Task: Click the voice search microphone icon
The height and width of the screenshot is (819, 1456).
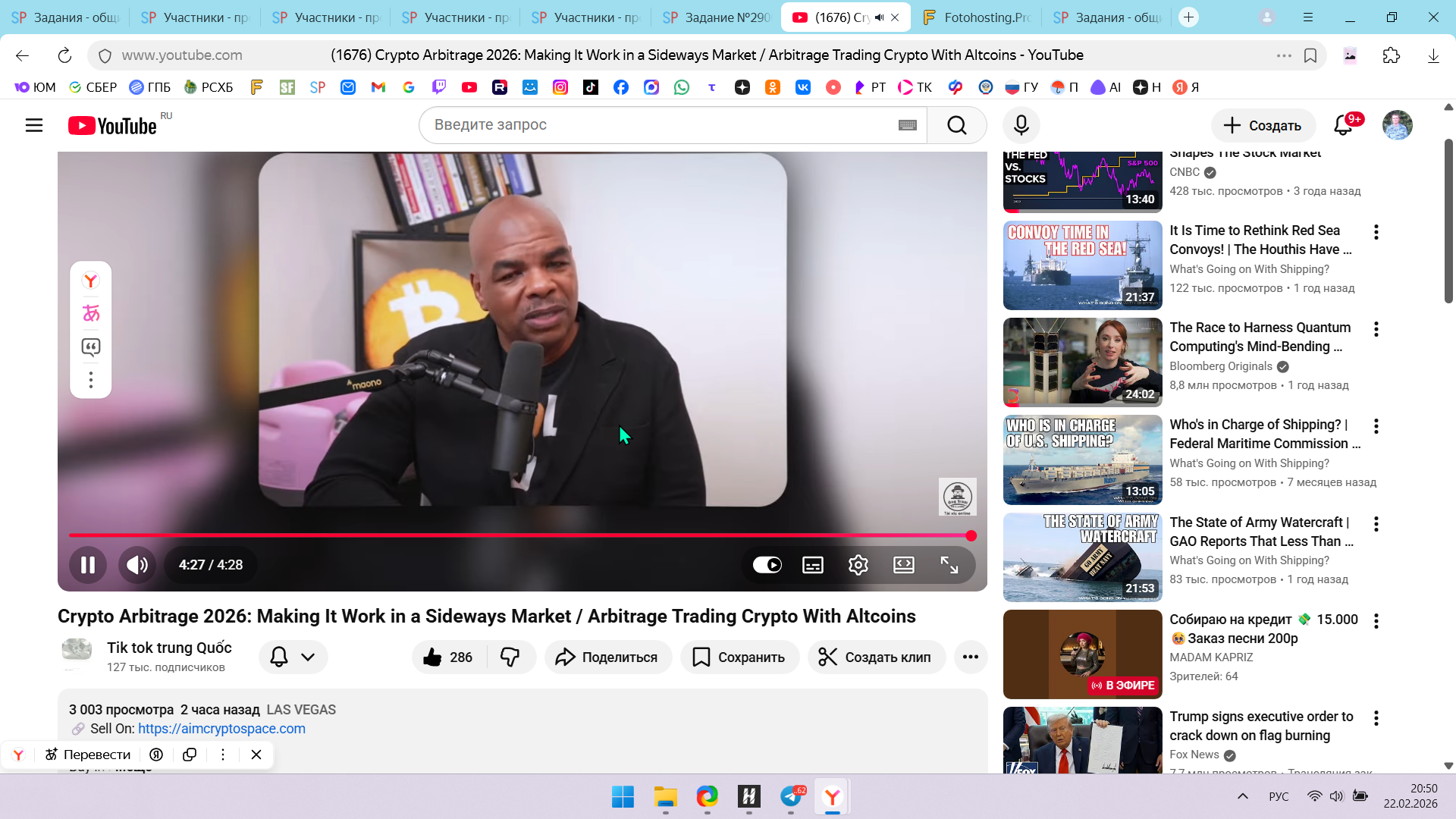Action: coord(1021,125)
